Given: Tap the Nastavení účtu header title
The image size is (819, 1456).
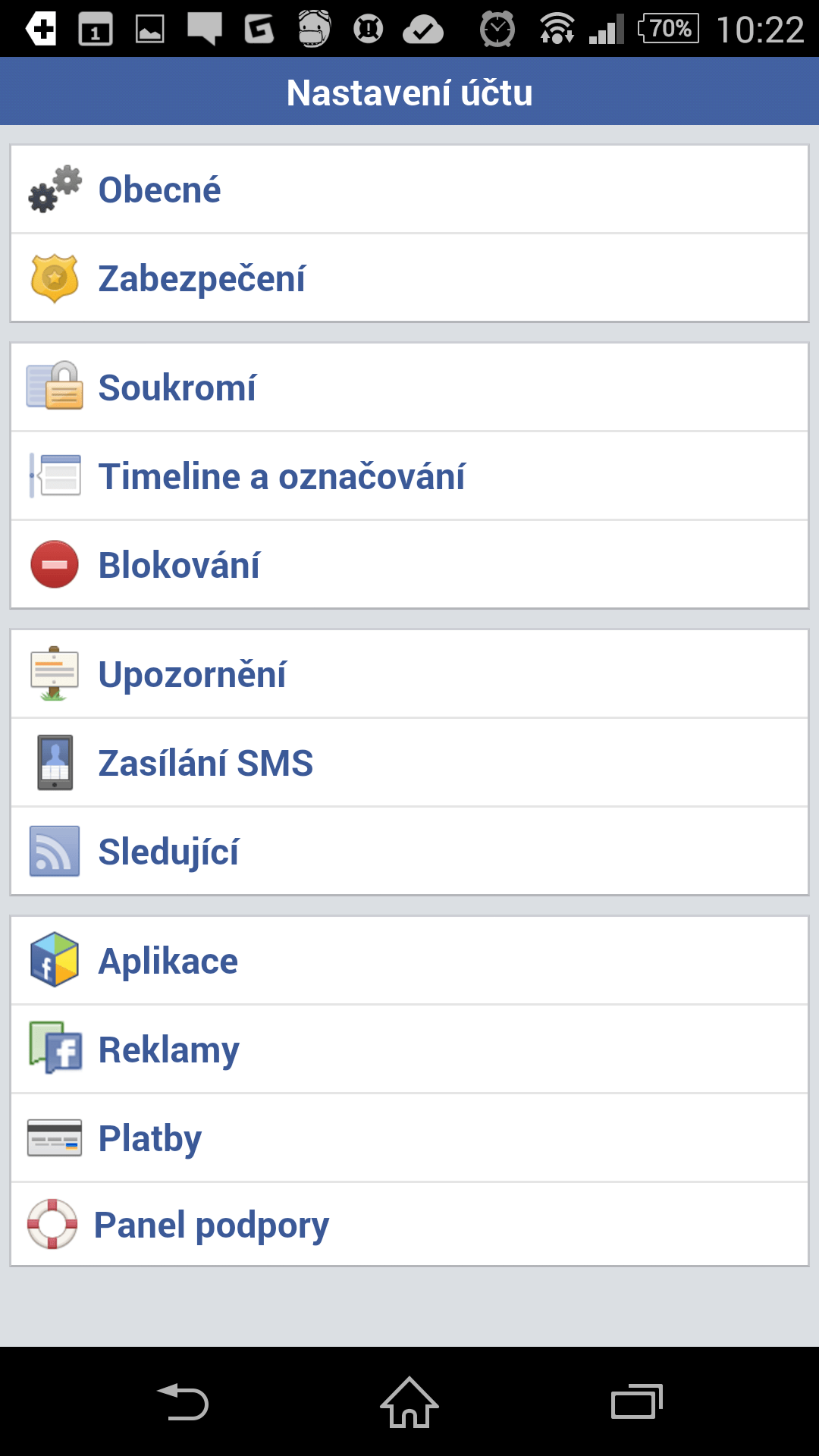Looking at the screenshot, I should (x=409, y=93).
